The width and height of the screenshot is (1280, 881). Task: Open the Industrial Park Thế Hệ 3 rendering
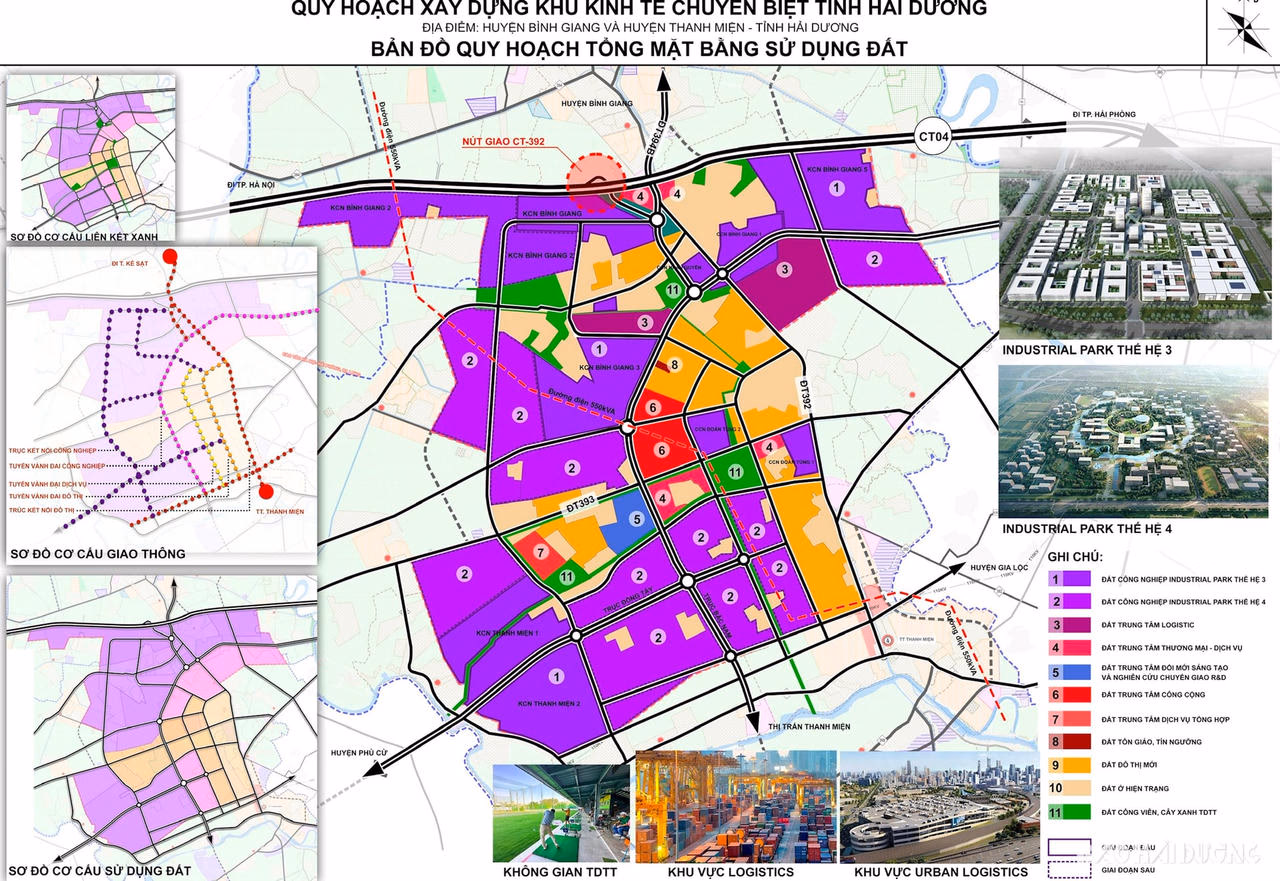1139,241
